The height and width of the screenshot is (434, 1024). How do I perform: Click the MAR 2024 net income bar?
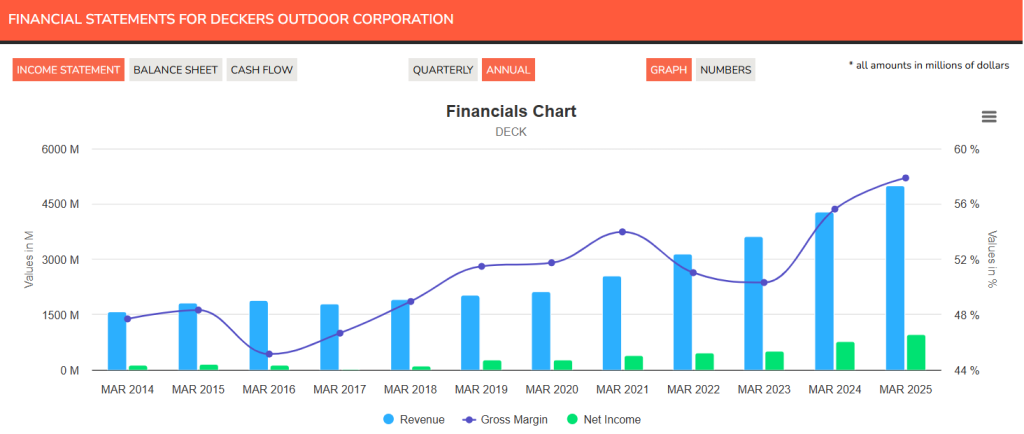pos(845,356)
